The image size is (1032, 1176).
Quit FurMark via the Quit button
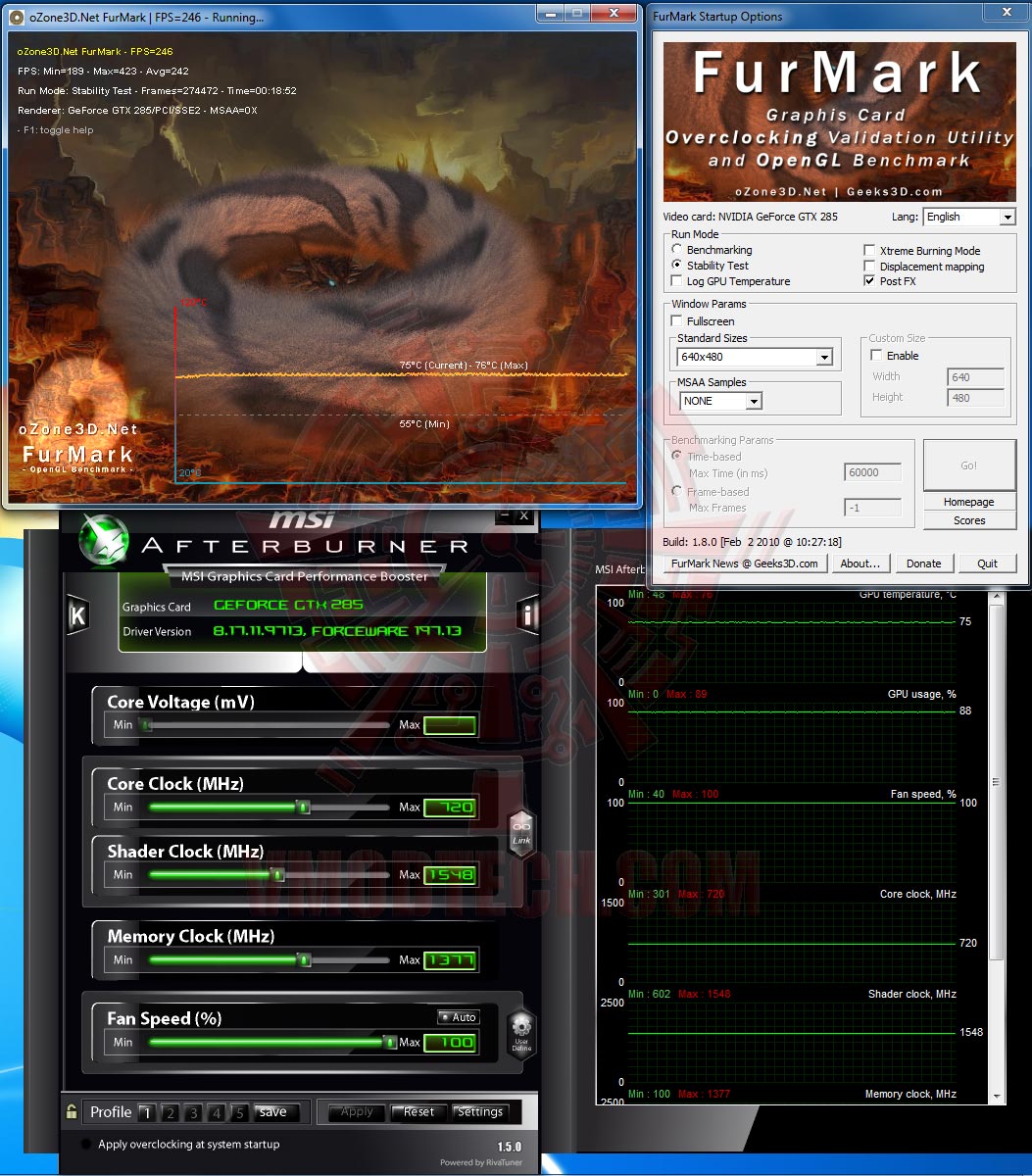pos(987,563)
